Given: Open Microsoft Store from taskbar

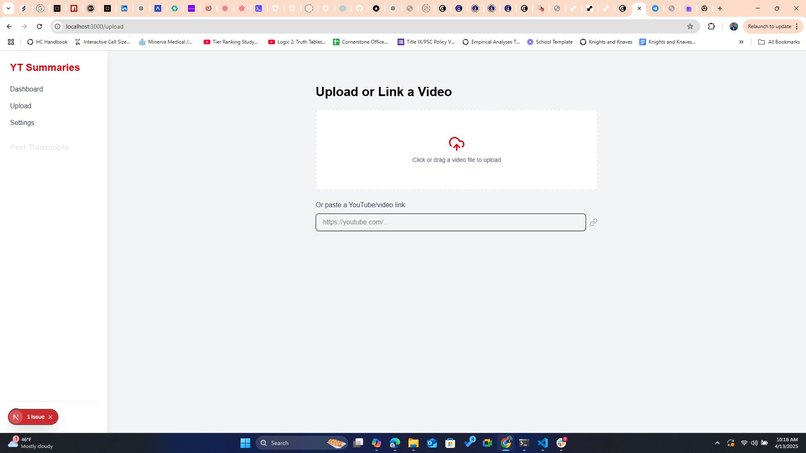Looking at the screenshot, I should [x=450, y=443].
